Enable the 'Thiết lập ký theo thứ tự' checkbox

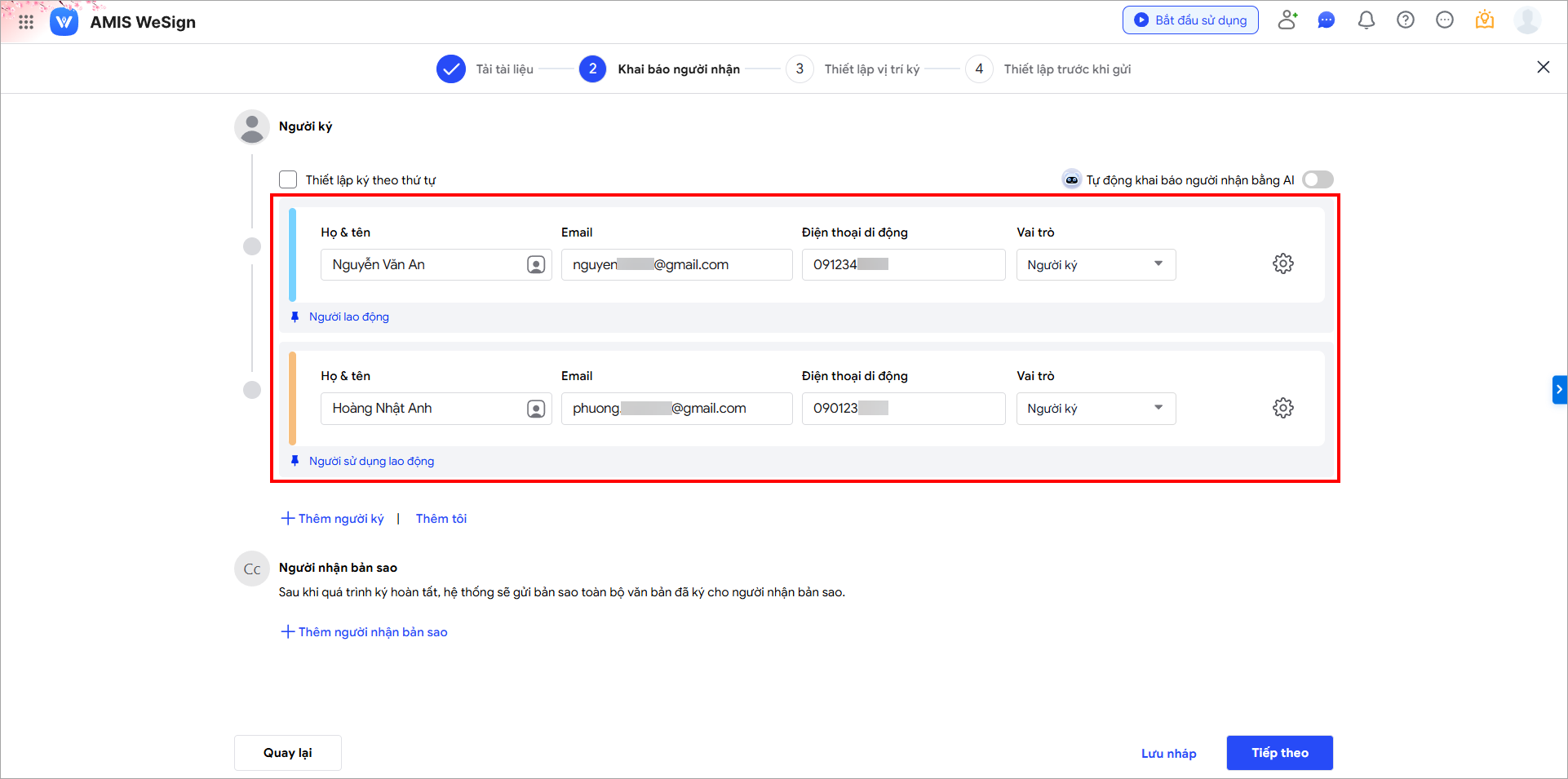(x=288, y=179)
